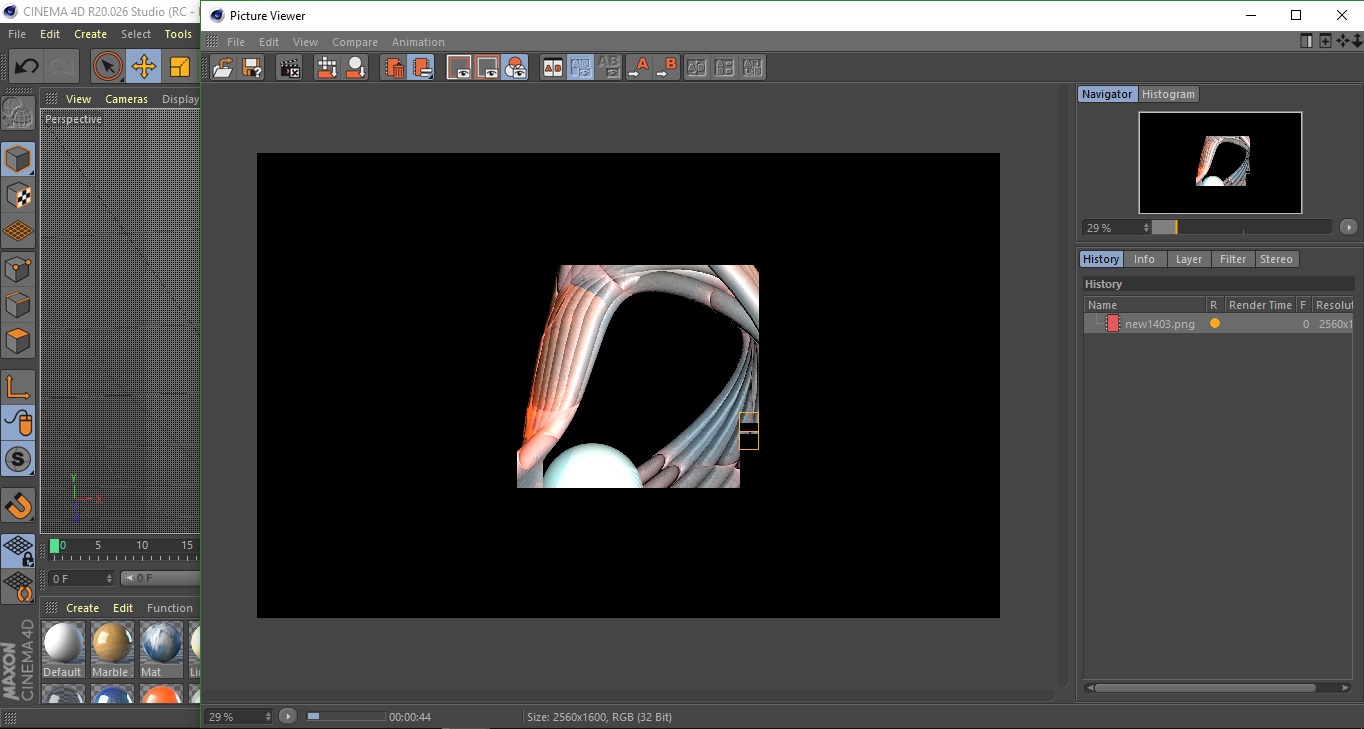Click the Open Image folder icon
The width and height of the screenshot is (1364, 729).
[x=223, y=67]
